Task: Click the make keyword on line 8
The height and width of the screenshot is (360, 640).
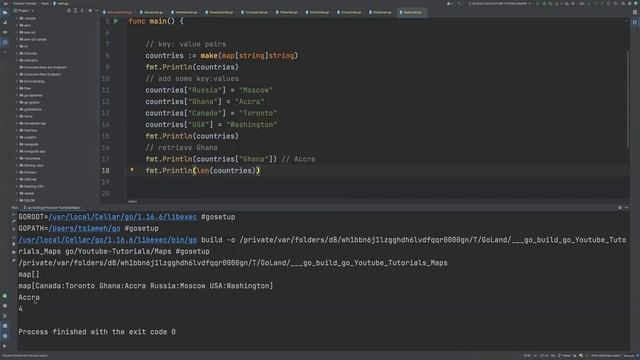Action: click(209, 56)
